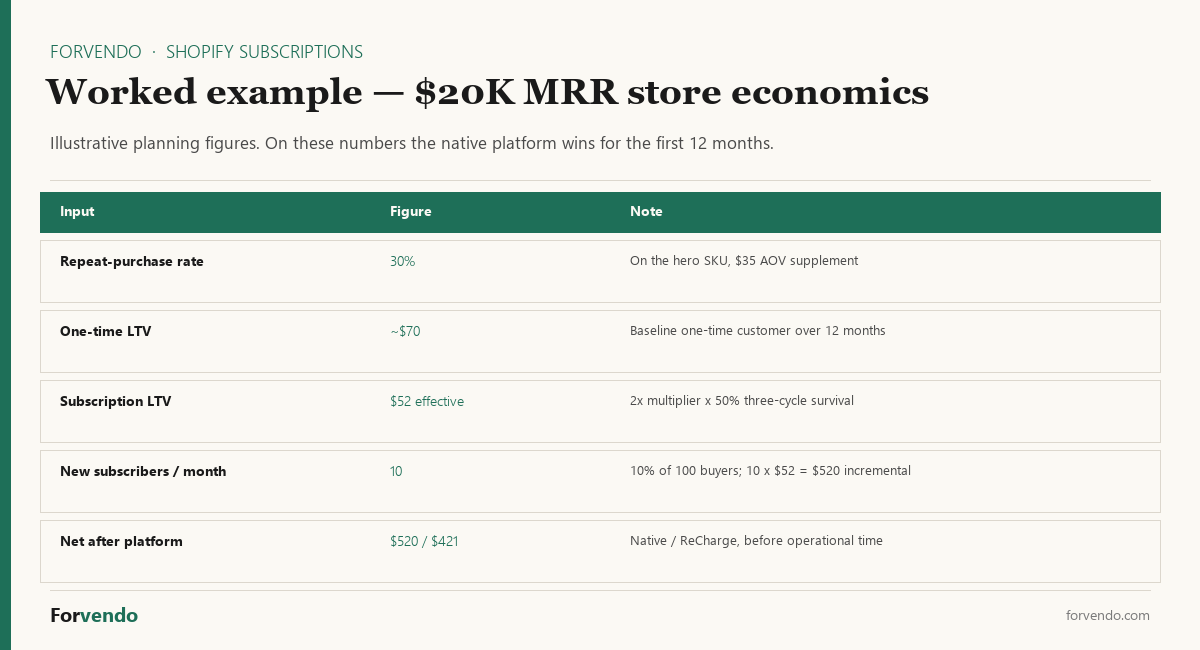Select the 'Net after platform' row label
The width and height of the screenshot is (1200, 650).
[121, 541]
